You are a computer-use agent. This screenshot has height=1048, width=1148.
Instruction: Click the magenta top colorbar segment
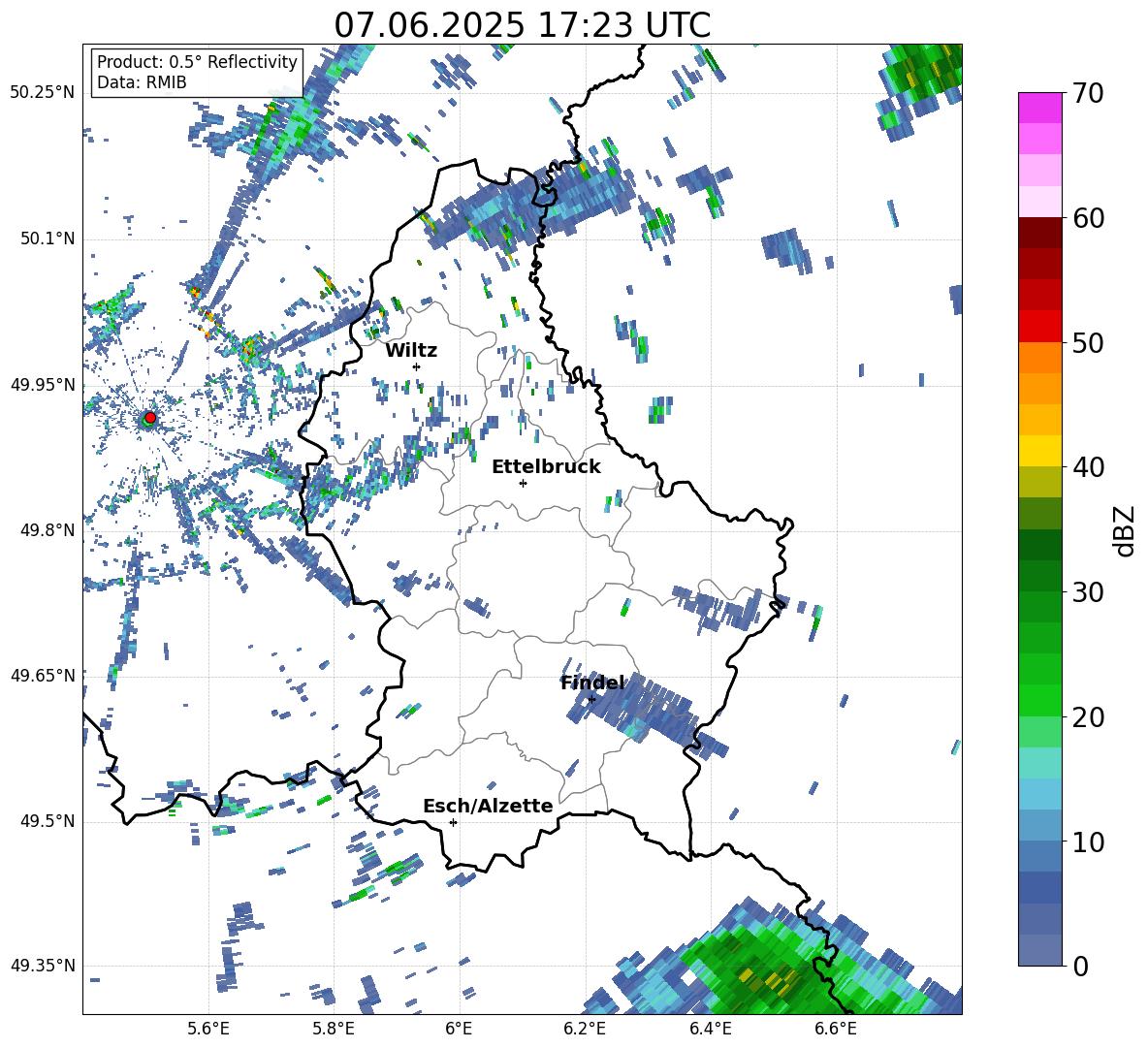pos(1039,108)
